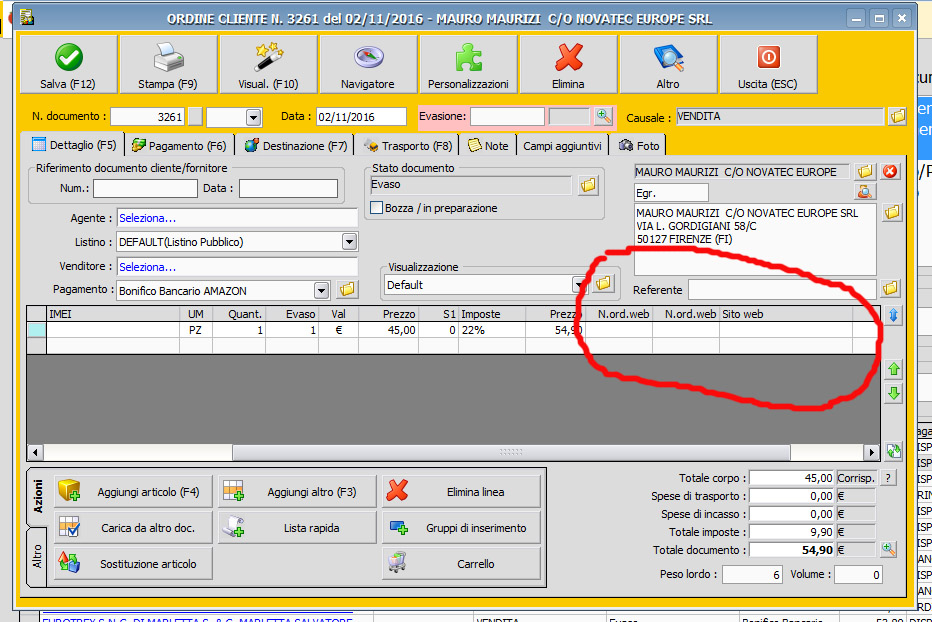Image resolution: width=932 pixels, height=622 pixels.
Task: Click the customer search icon beside Egr.
Action: 865,192
